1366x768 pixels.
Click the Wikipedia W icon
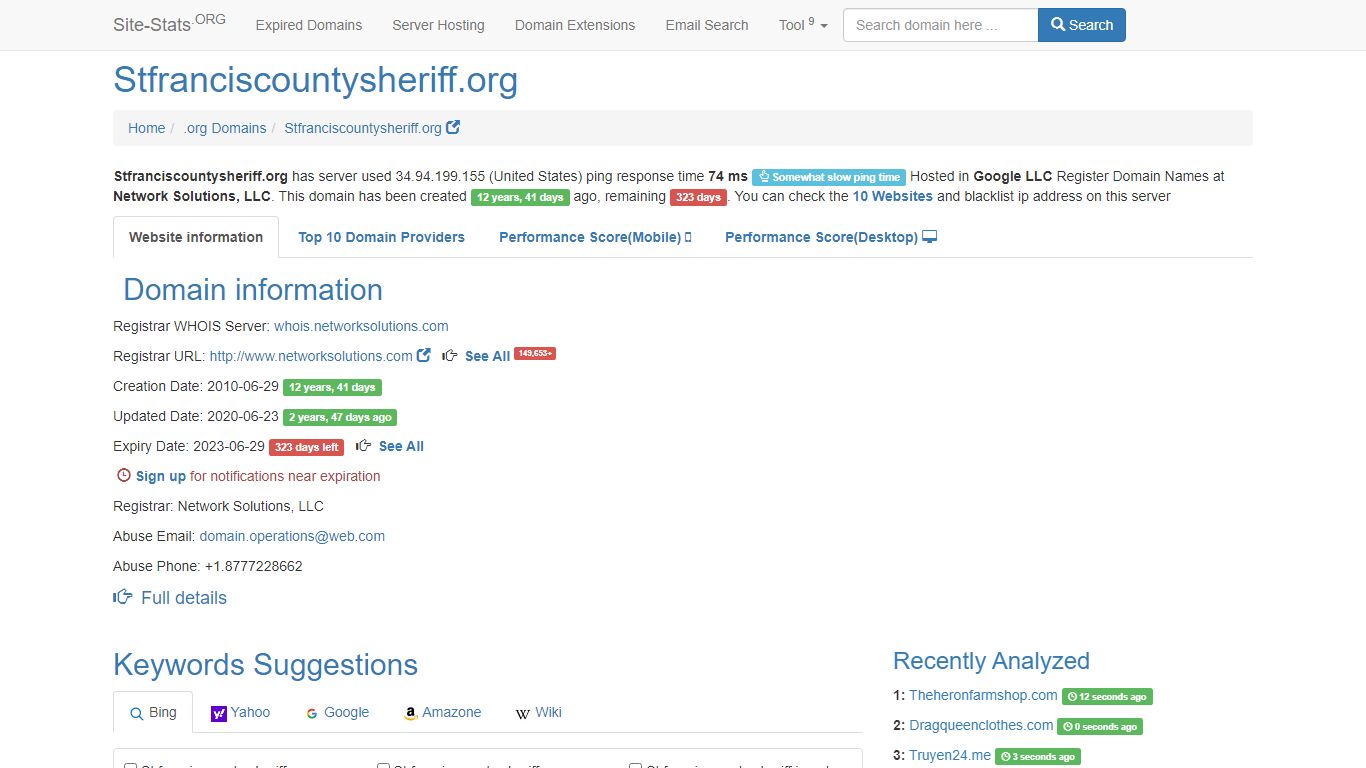[523, 713]
